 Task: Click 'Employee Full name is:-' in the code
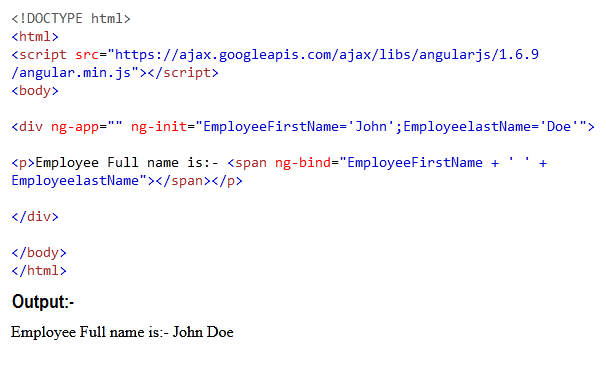click(127, 163)
